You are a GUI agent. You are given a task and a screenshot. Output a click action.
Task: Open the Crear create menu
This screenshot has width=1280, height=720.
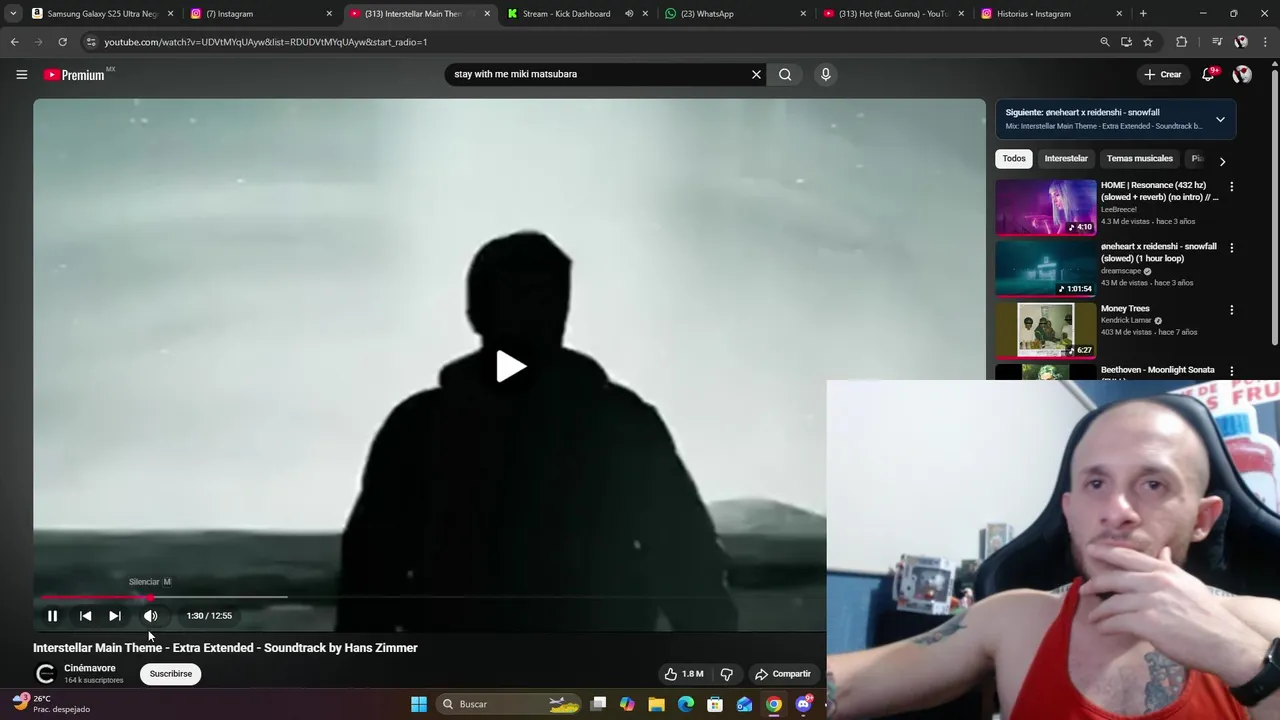(x=1163, y=74)
